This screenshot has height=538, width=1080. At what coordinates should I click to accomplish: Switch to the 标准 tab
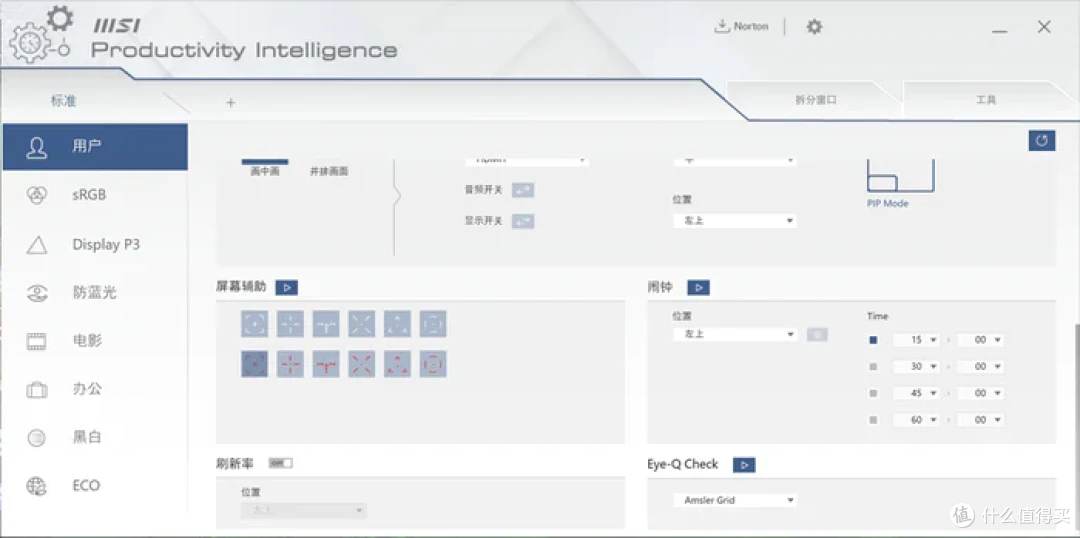point(63,101)
